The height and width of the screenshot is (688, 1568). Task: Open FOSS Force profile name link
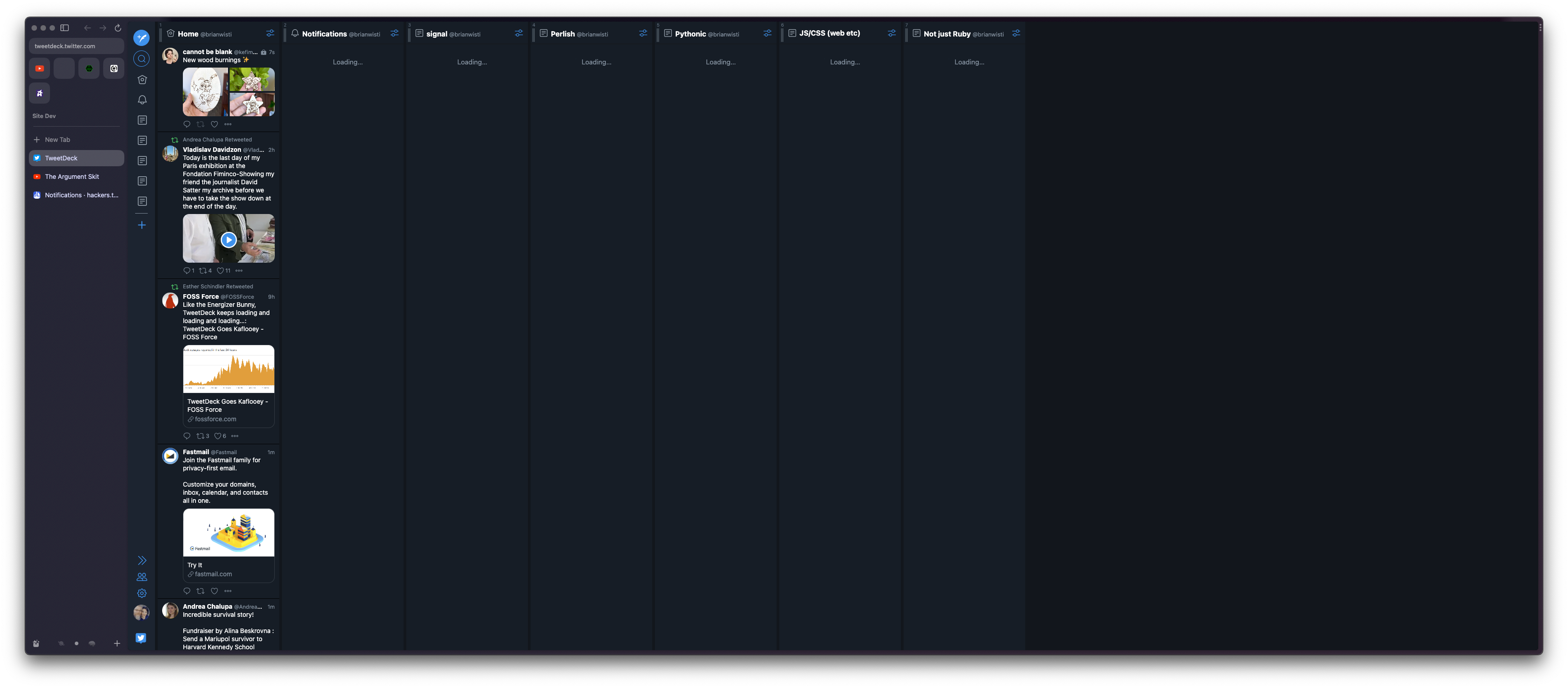[x=201, y=296]
